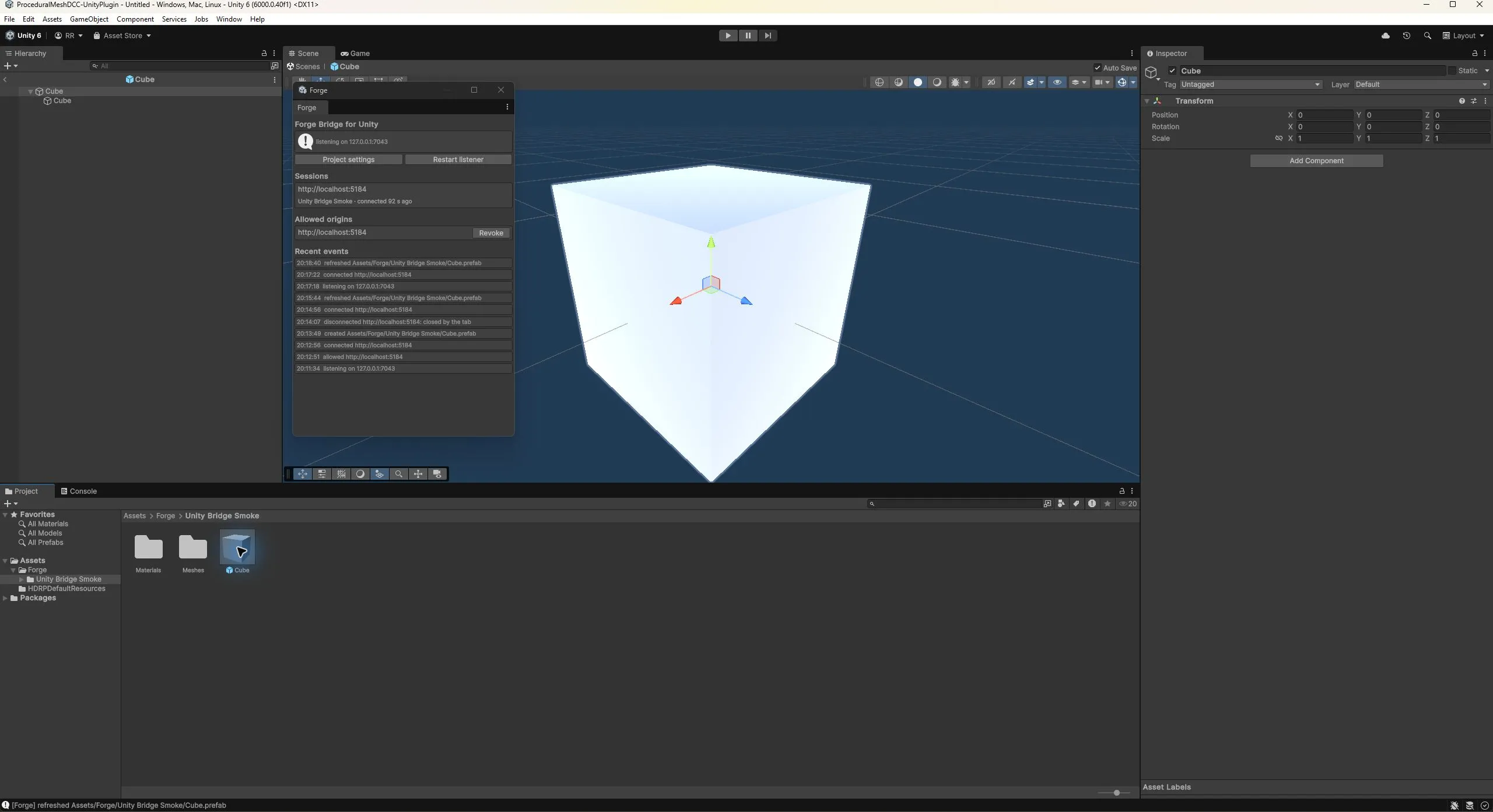Go back from prefab mode arrow in Hierarchy
1493x812 pixels.
point(5,80)
